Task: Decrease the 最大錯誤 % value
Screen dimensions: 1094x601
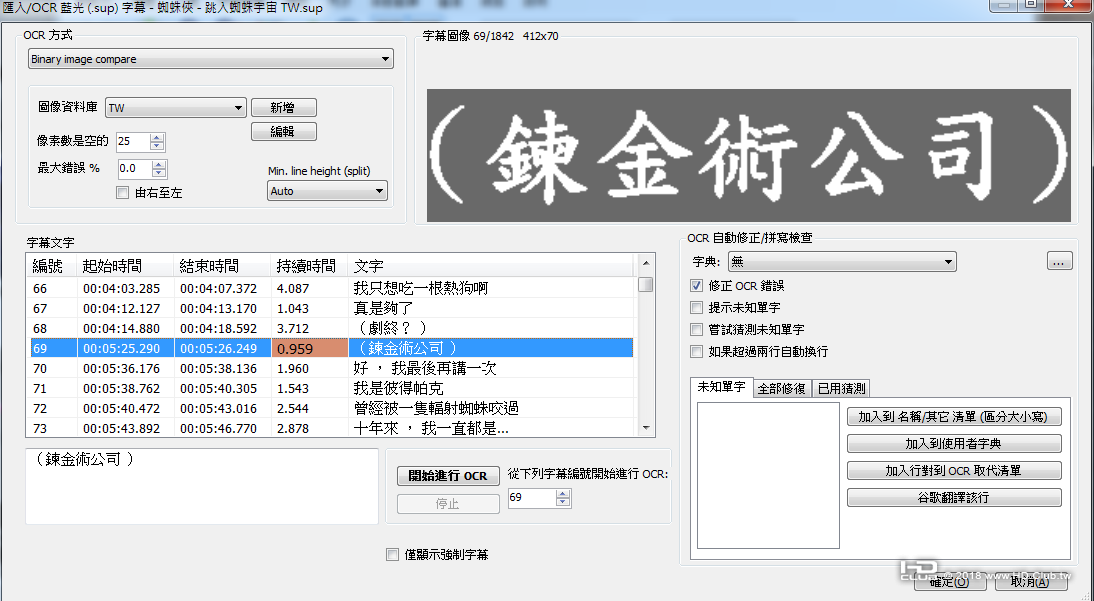Action: pyautogui.click(x=160, y=173)
